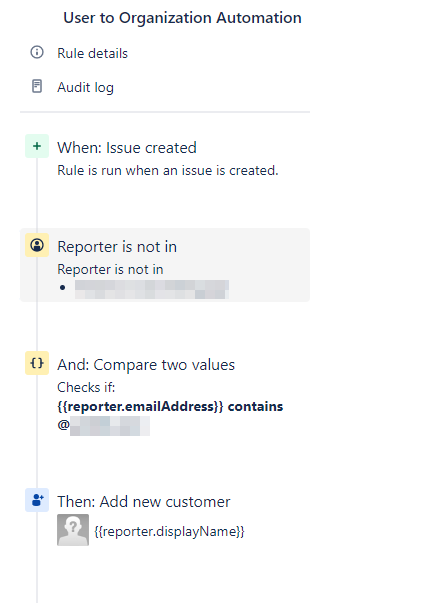Click the {{reporter.displayName}} smart value text
Viewport: 443px width, 603px height.
(x=169, y=531)
